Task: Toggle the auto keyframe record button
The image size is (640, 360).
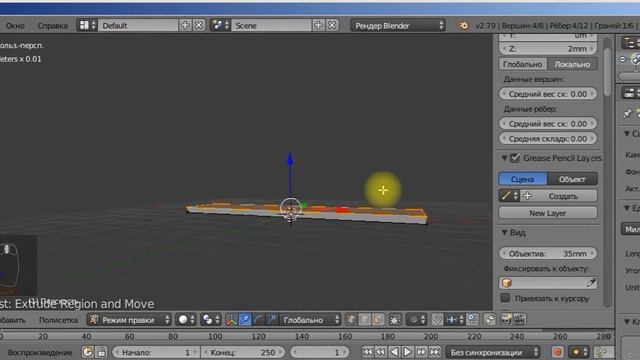Action: 558,352
